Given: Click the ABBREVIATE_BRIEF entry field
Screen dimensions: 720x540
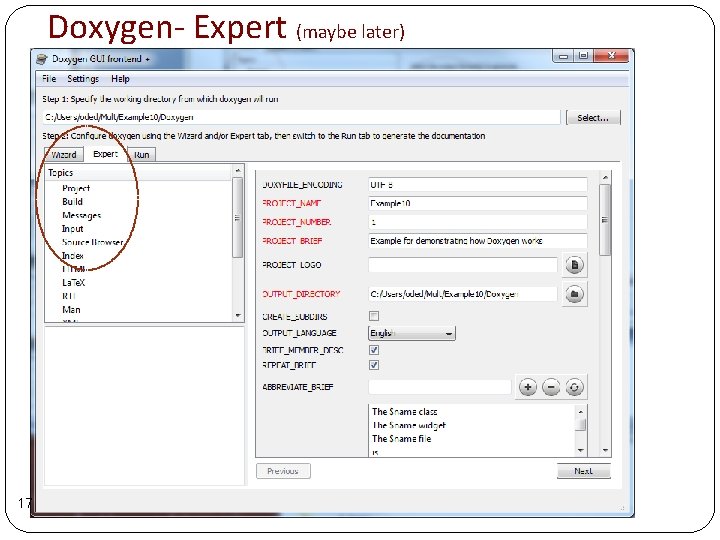Looking at the screenshot, I should click(439, 387).
